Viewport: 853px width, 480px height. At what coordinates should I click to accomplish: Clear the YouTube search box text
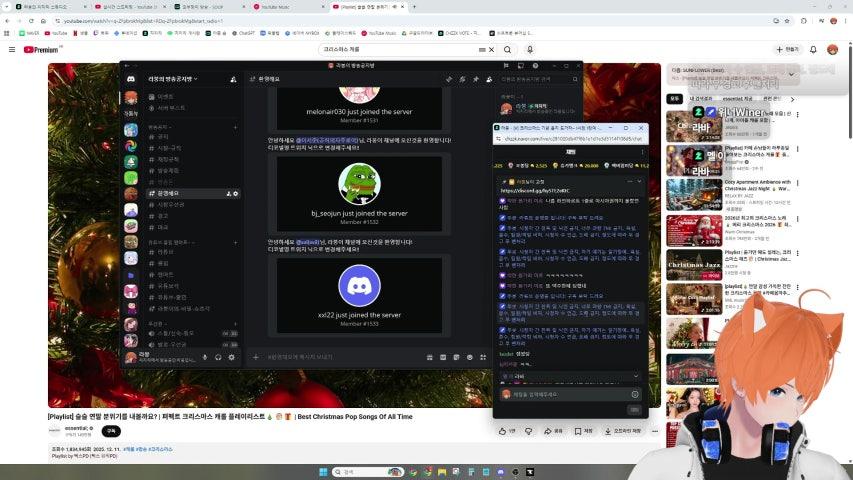coord(491,50)
